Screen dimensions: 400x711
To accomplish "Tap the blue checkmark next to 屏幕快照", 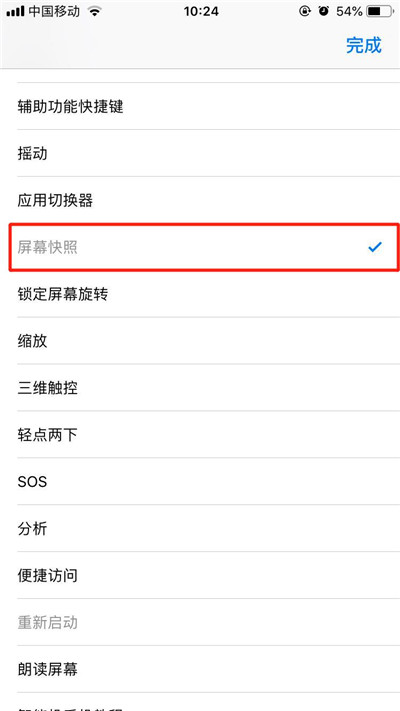I will (x=375, y=247).
